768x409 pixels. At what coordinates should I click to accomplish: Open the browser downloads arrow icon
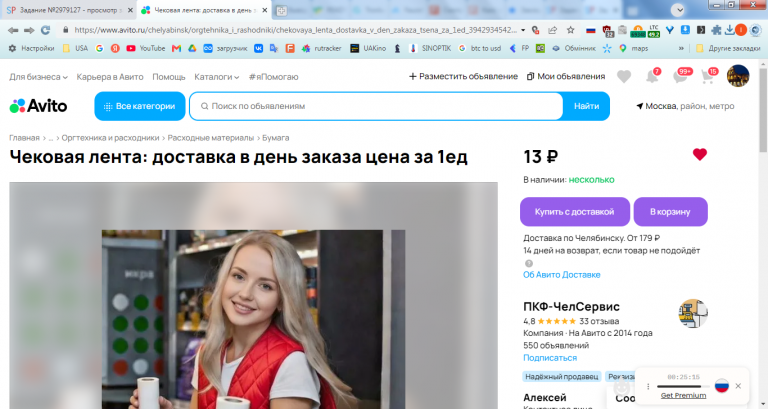pos(729,30)
